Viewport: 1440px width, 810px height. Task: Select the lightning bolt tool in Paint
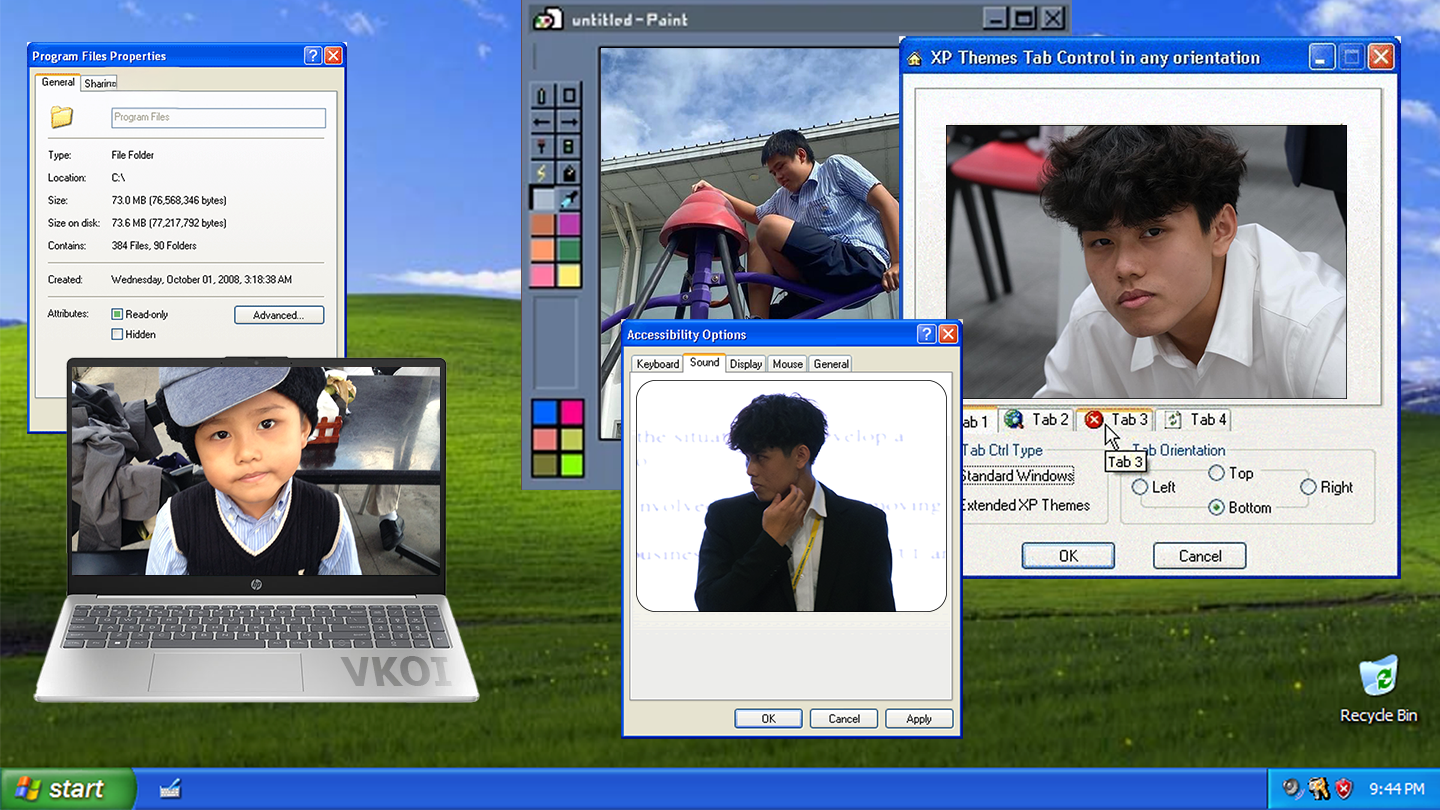tap(542, 173)
